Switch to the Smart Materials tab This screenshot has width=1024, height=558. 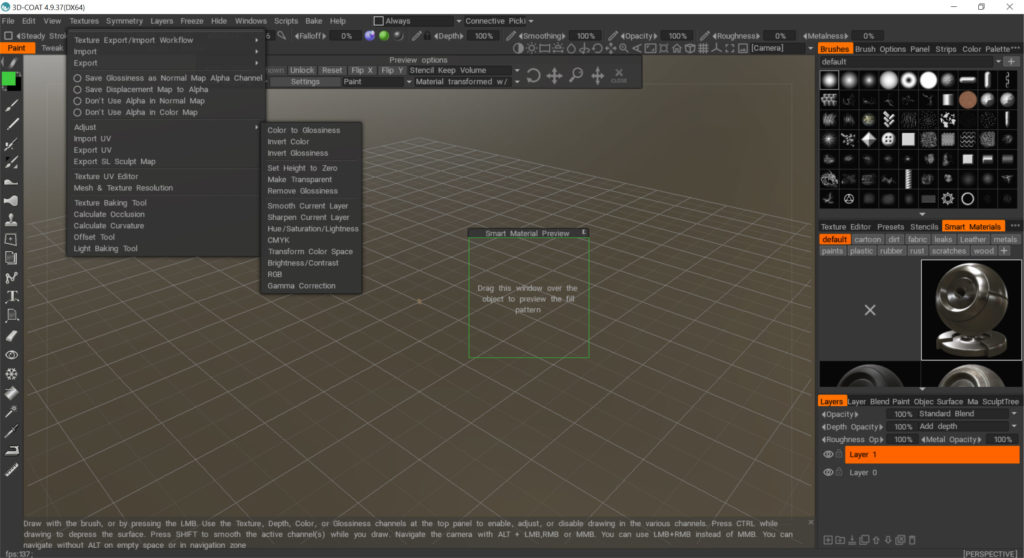point(972,227)
